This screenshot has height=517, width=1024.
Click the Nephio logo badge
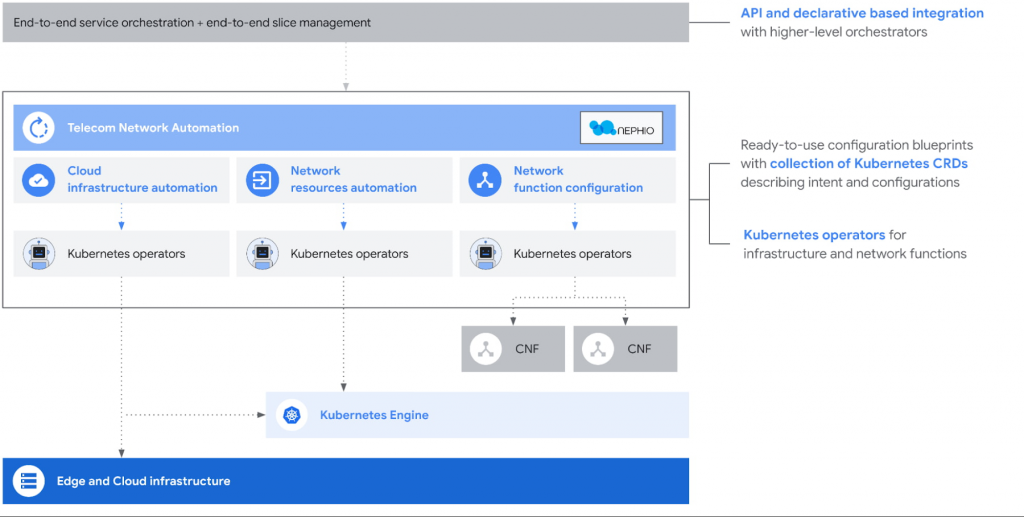point(621,128)
